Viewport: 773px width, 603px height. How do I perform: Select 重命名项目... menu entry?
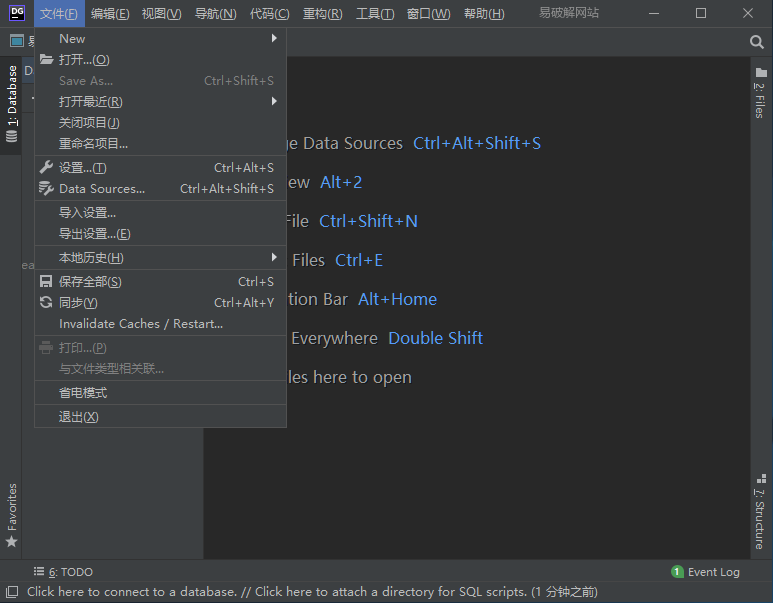160,143
